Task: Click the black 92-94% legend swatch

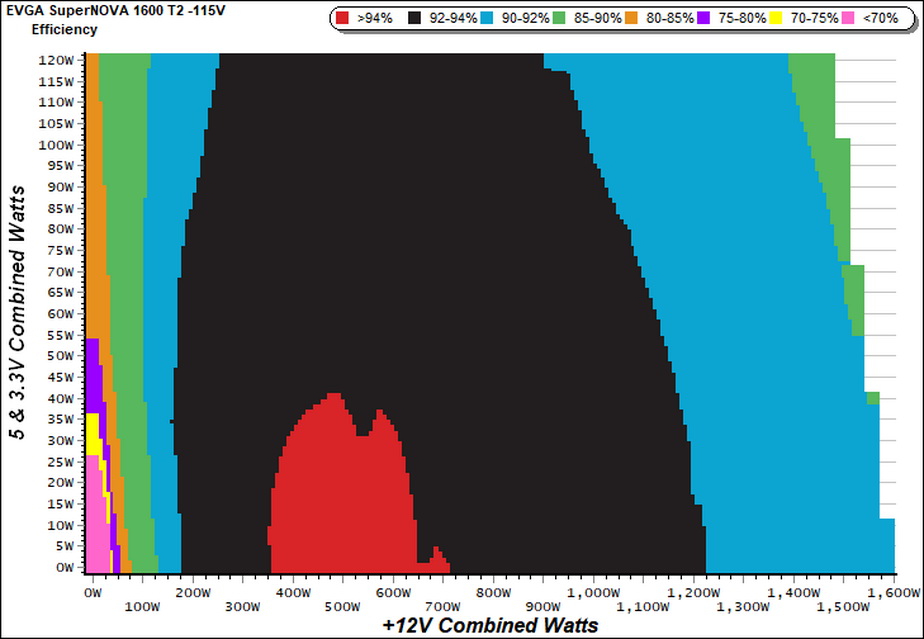Action: pyautogui.click(x=415, y=18)
